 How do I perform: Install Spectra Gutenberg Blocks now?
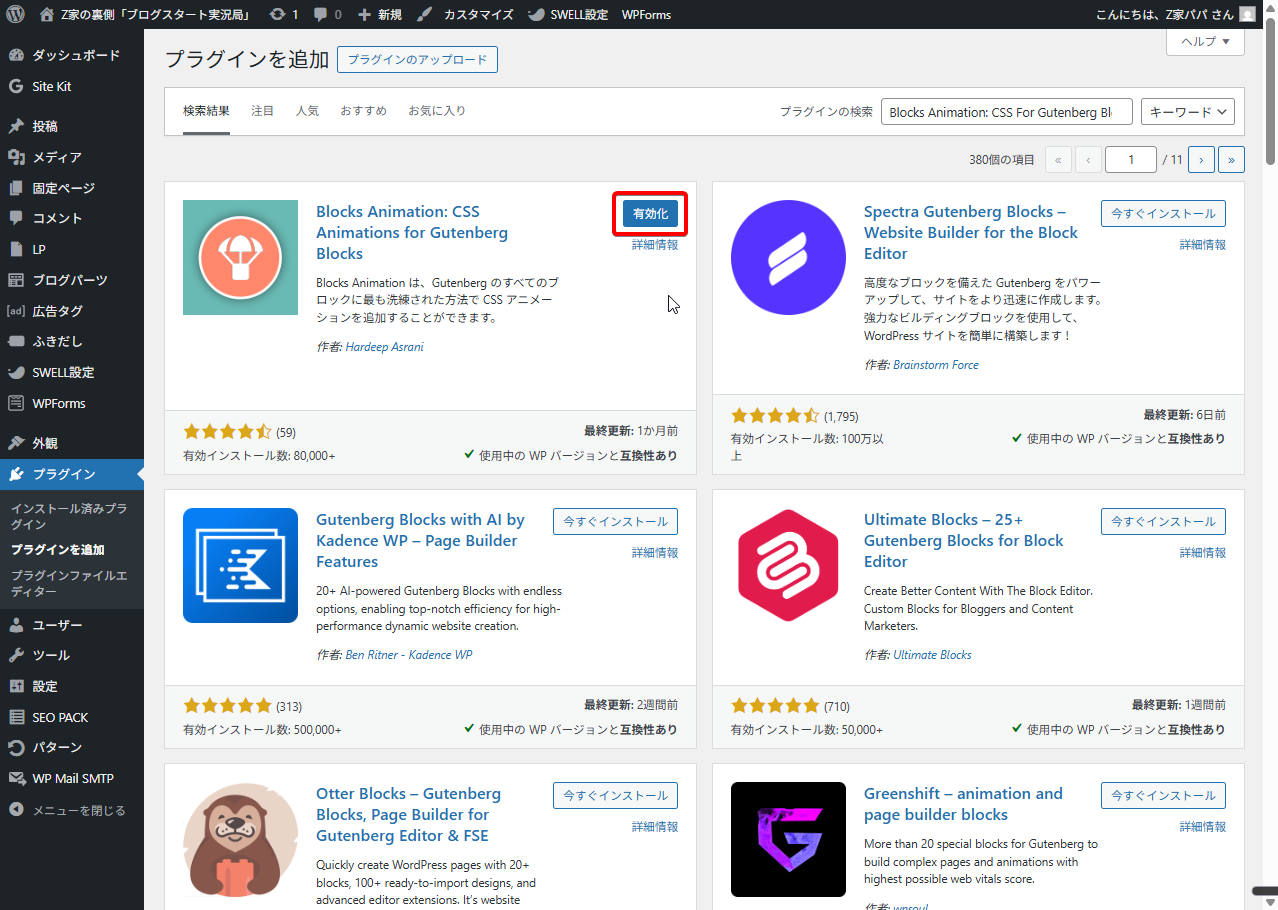pyautogui.click(x=1162, y=214)
